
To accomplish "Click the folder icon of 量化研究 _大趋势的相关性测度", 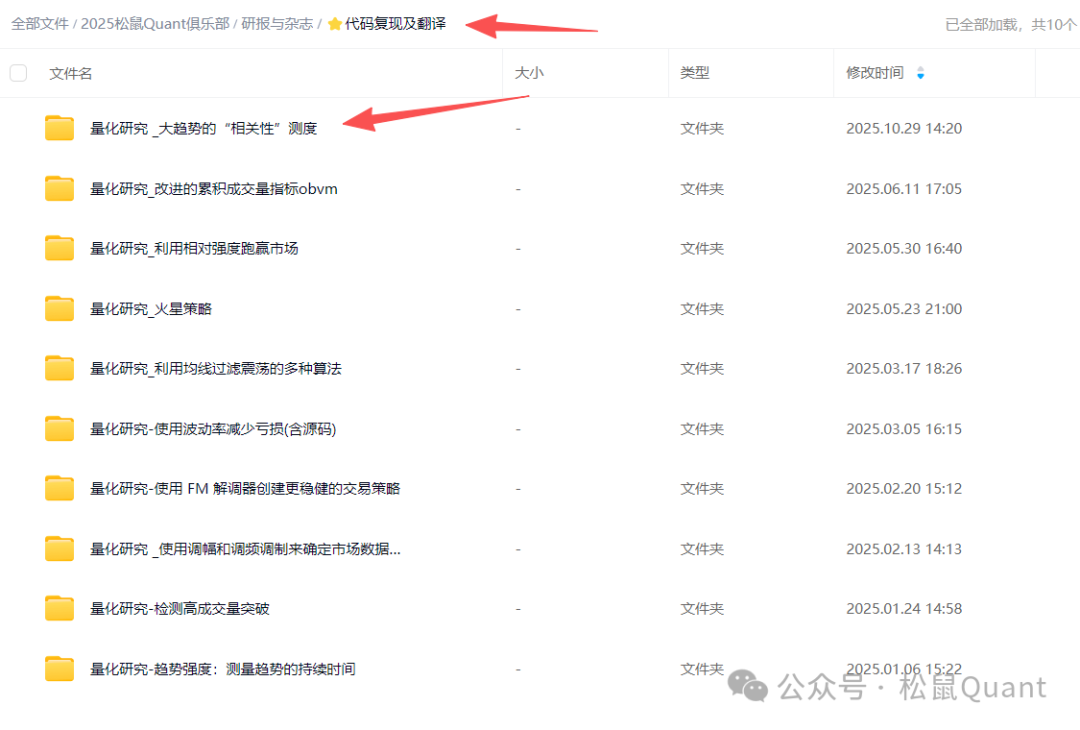I will pos(58,128).
